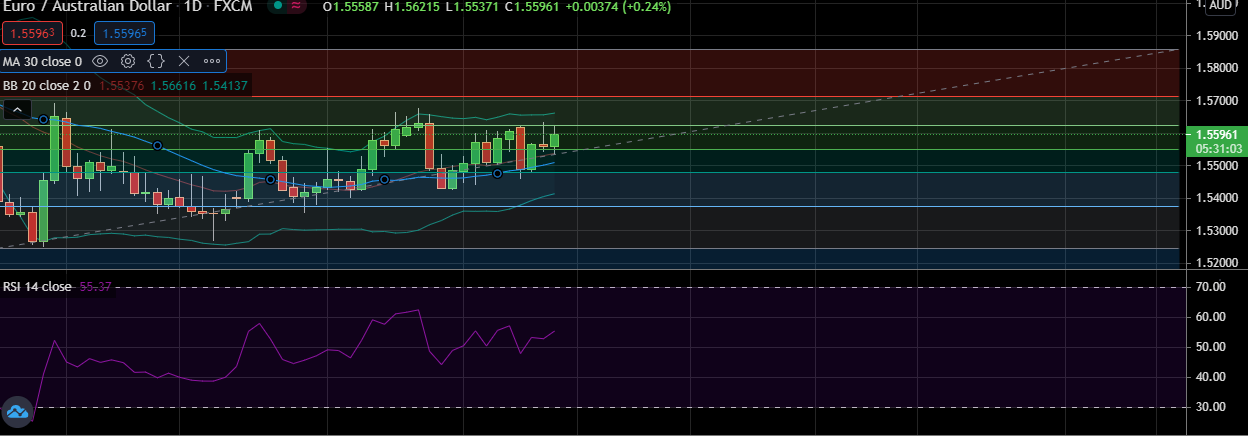Click the red sell price button 1.55963
Image resolution: width=1248 pixels, height=436 pixels.
pos(33,33)
